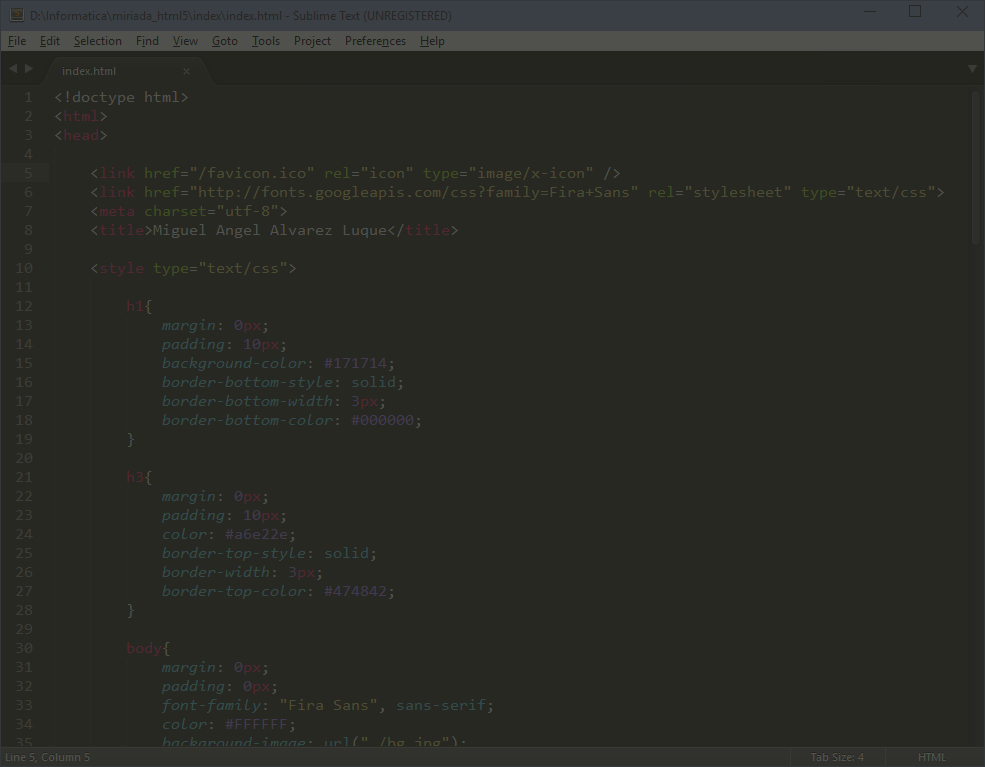Click the background-color #171714 value
Viewport: 985px width, 767px height.
tap(355, 363)
